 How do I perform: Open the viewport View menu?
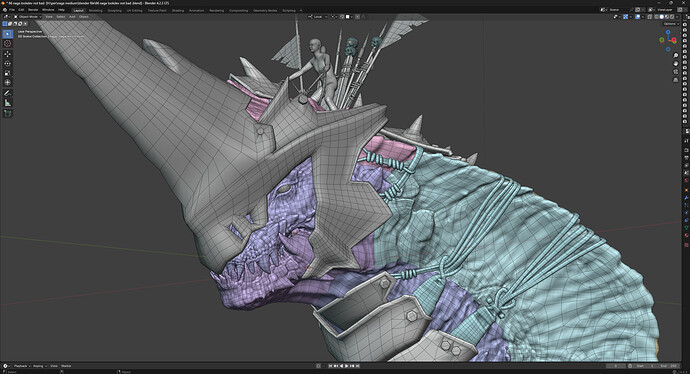(49, 17)
